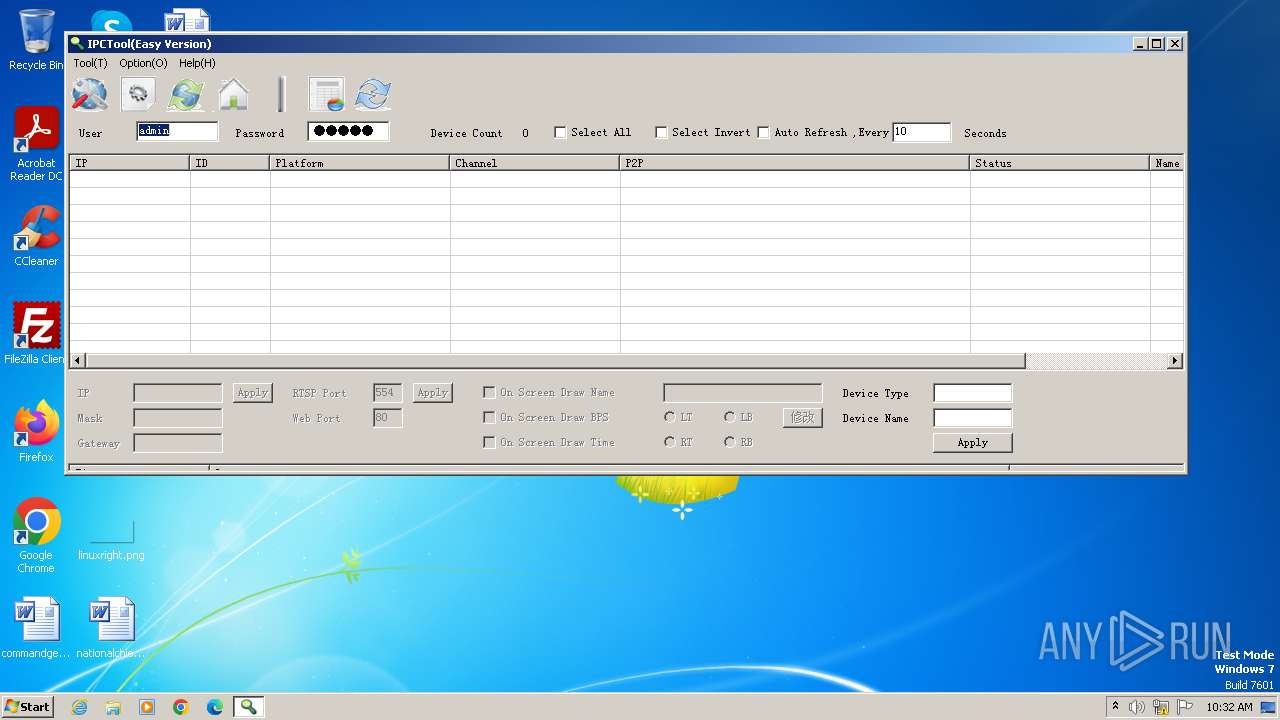Click the ID column header
Screen dimensions: 1280x720
coord(230,163)
